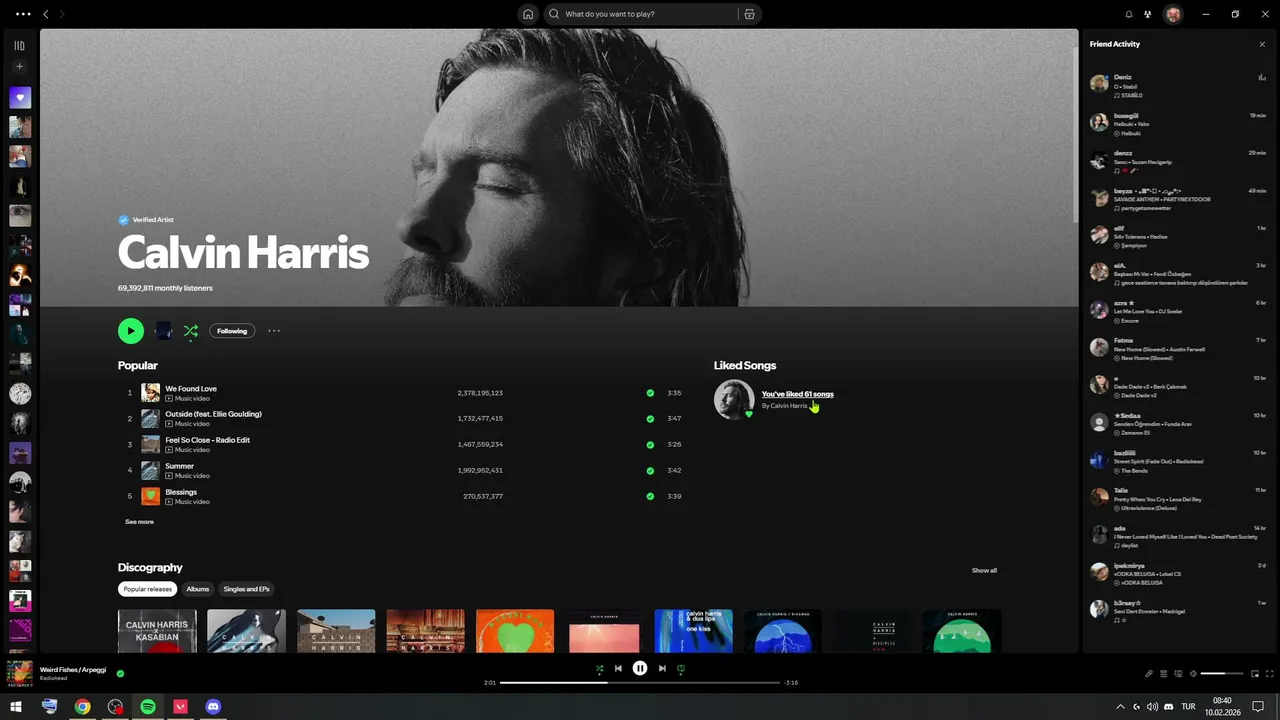1280x720 pixels.
Task: Click 'Show all' discography link
Action: (984, 570)
